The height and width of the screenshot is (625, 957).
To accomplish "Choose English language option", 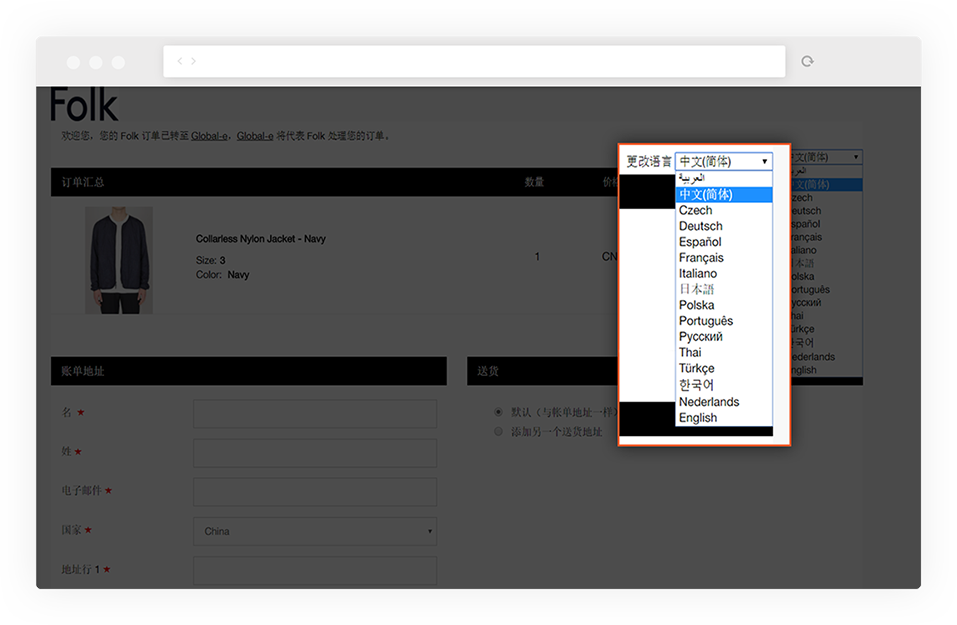I will [x=724, y=417].
